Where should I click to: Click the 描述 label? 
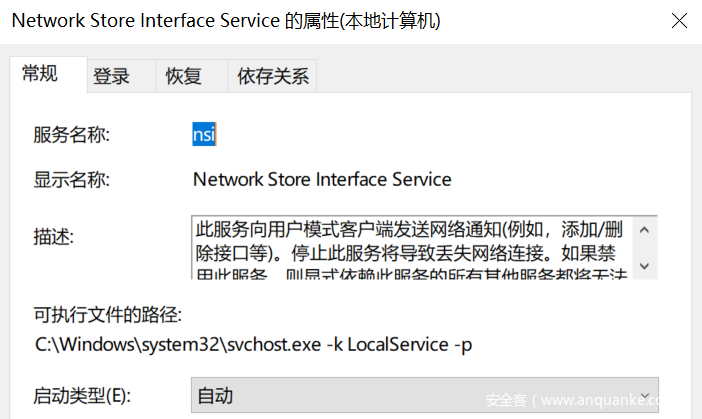point(55,236)
